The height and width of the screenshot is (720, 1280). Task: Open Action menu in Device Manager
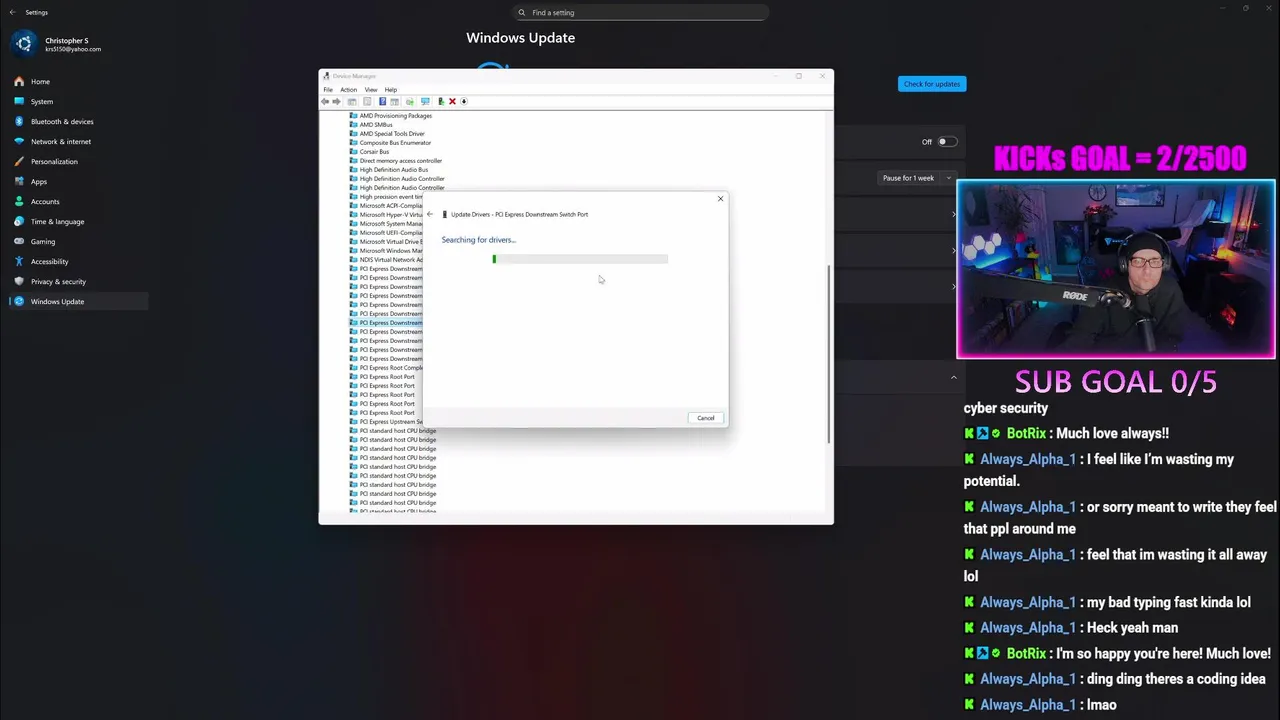coord(348,90)
